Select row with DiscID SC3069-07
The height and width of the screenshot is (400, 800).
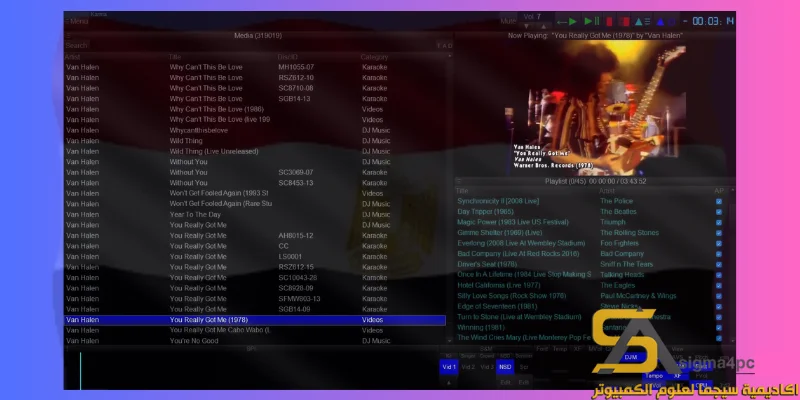pyautogui.click(x=255, y=172)
